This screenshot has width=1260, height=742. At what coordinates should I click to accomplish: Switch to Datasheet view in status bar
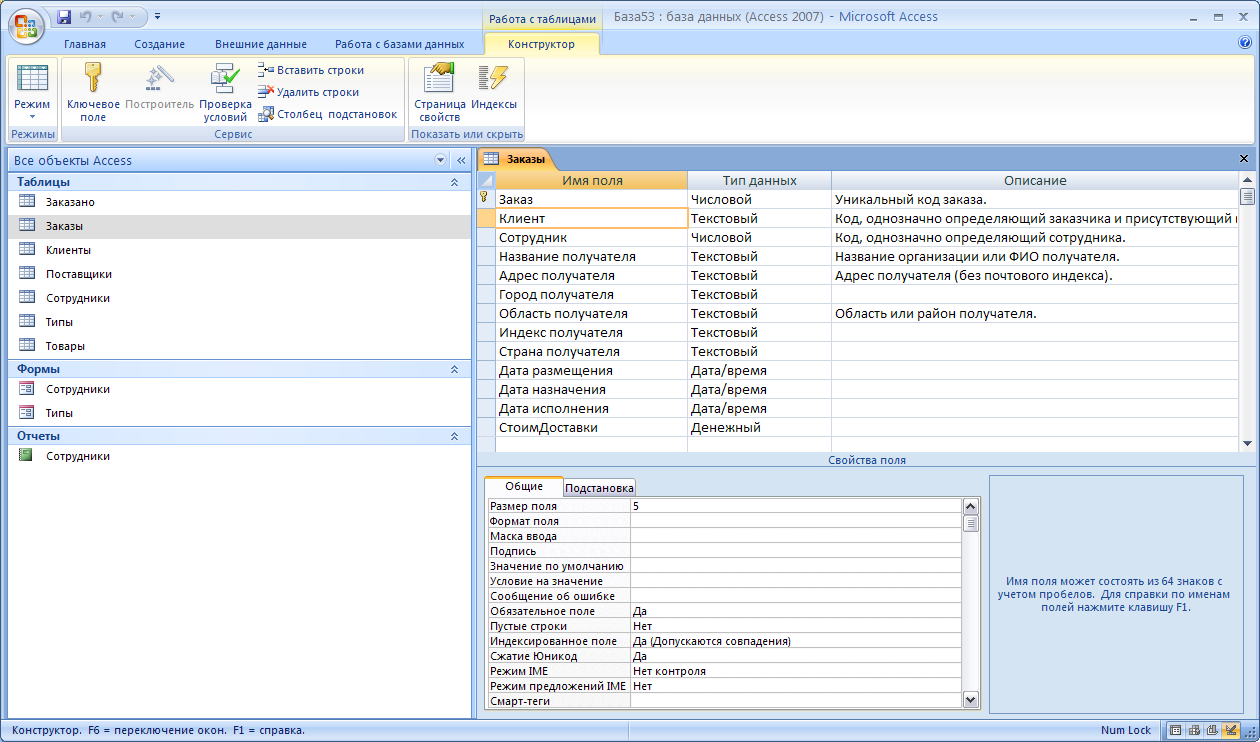click(1176, 731)
